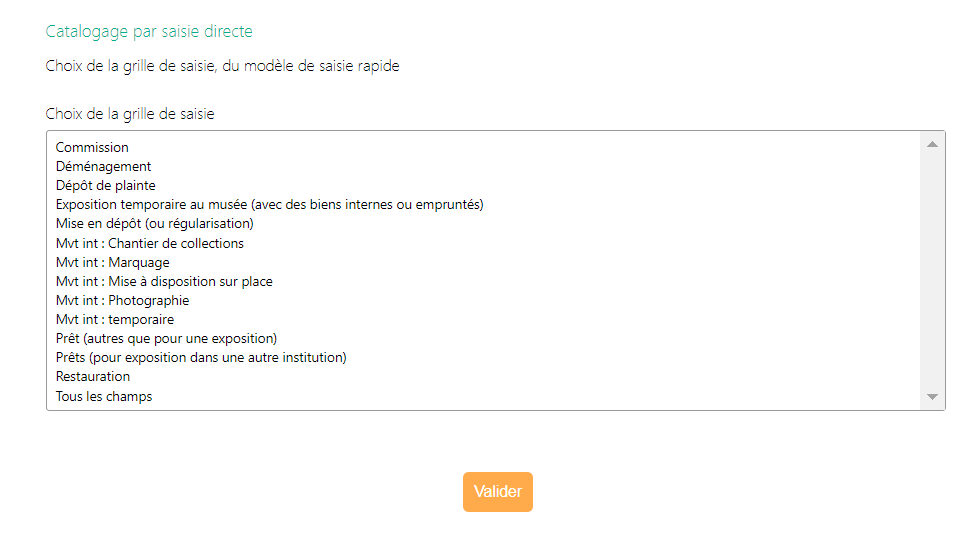Select Mvt int : Marquage option
The height and width of the screenshot is (533, 962).
113,262
